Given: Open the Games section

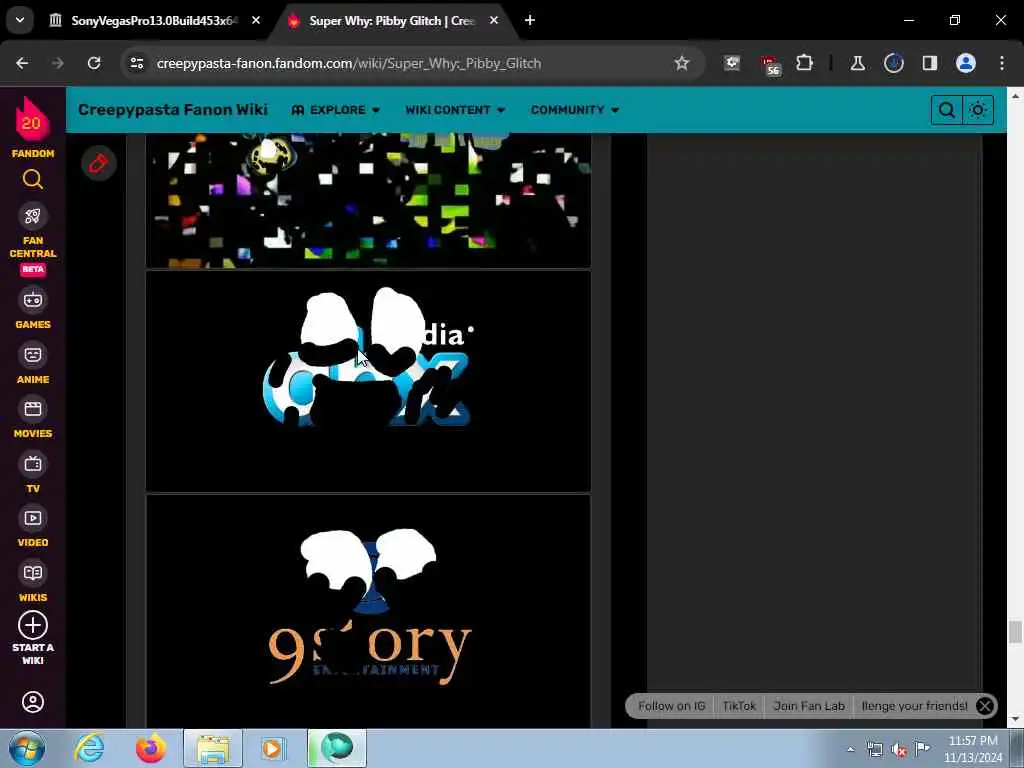Looking at the screenshot, I should (x=33, y=308).
